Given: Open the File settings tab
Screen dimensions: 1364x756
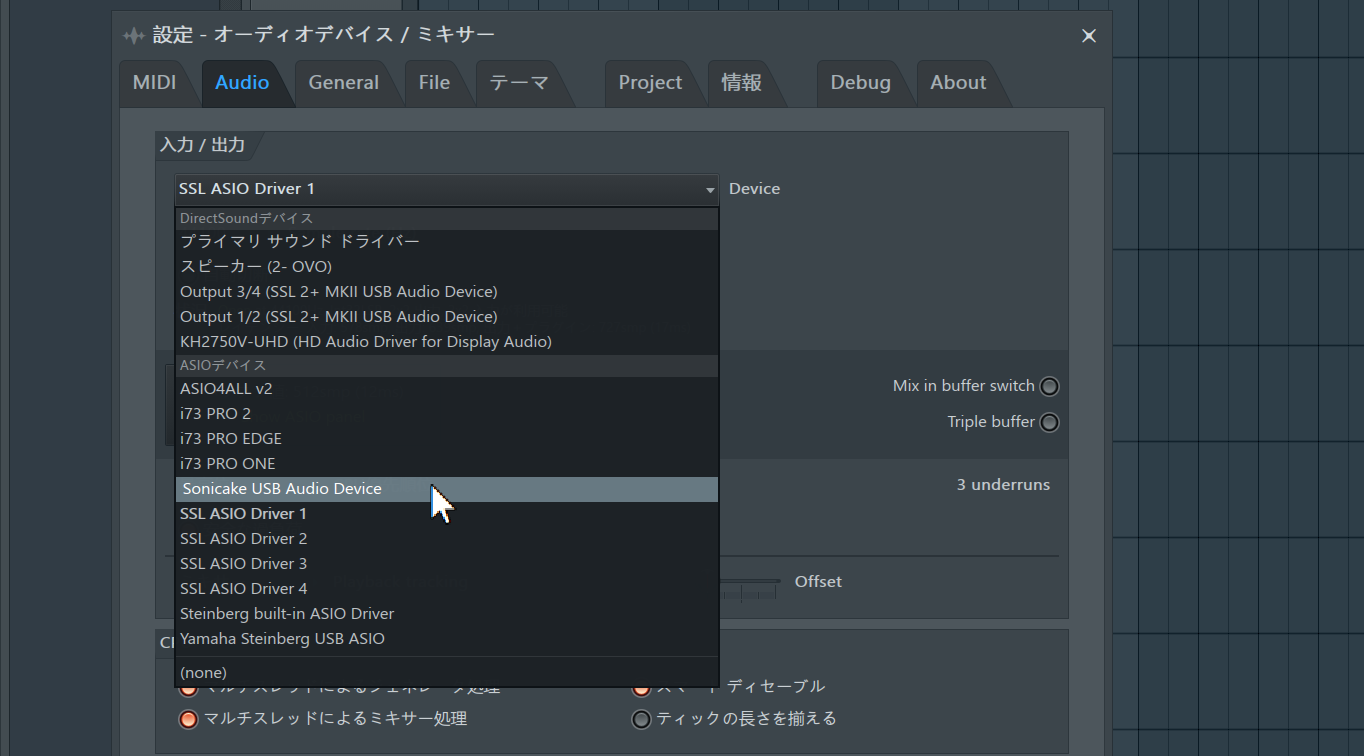Looking at the screenshot, I should (434, 83).
